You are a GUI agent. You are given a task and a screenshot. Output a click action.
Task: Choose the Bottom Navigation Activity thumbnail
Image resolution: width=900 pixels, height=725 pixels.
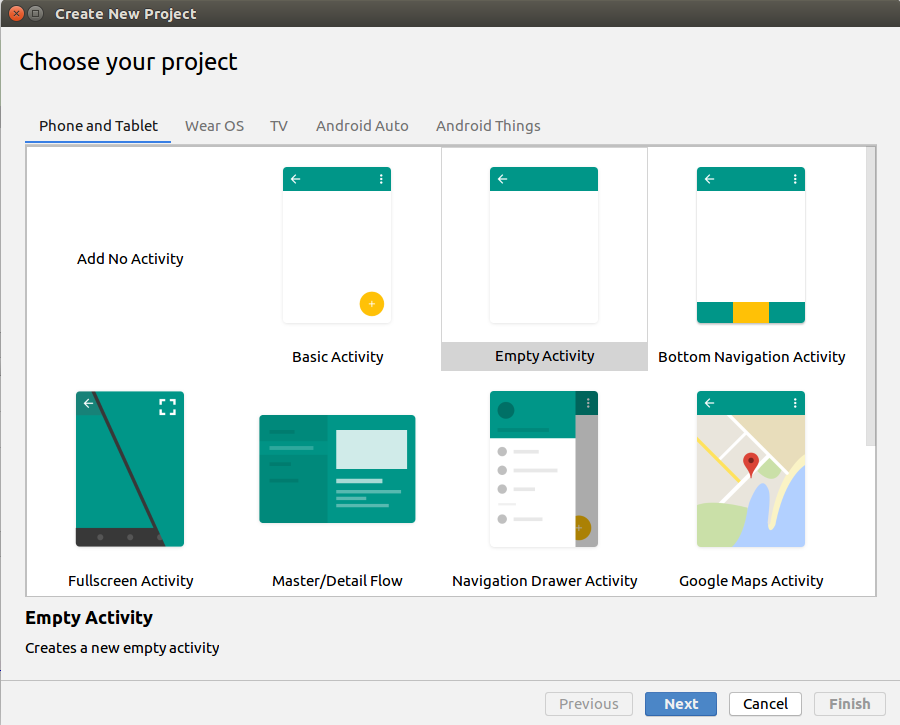point(751,245)
